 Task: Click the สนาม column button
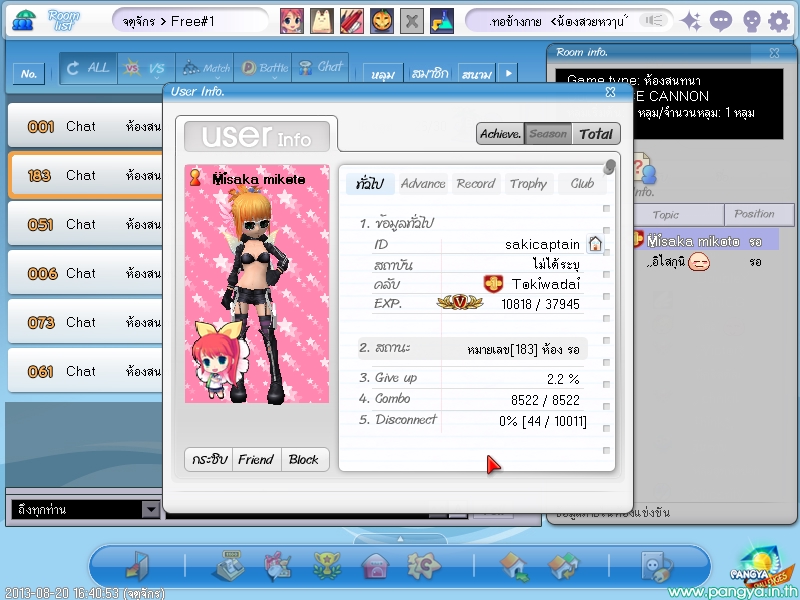pos(477,73)
